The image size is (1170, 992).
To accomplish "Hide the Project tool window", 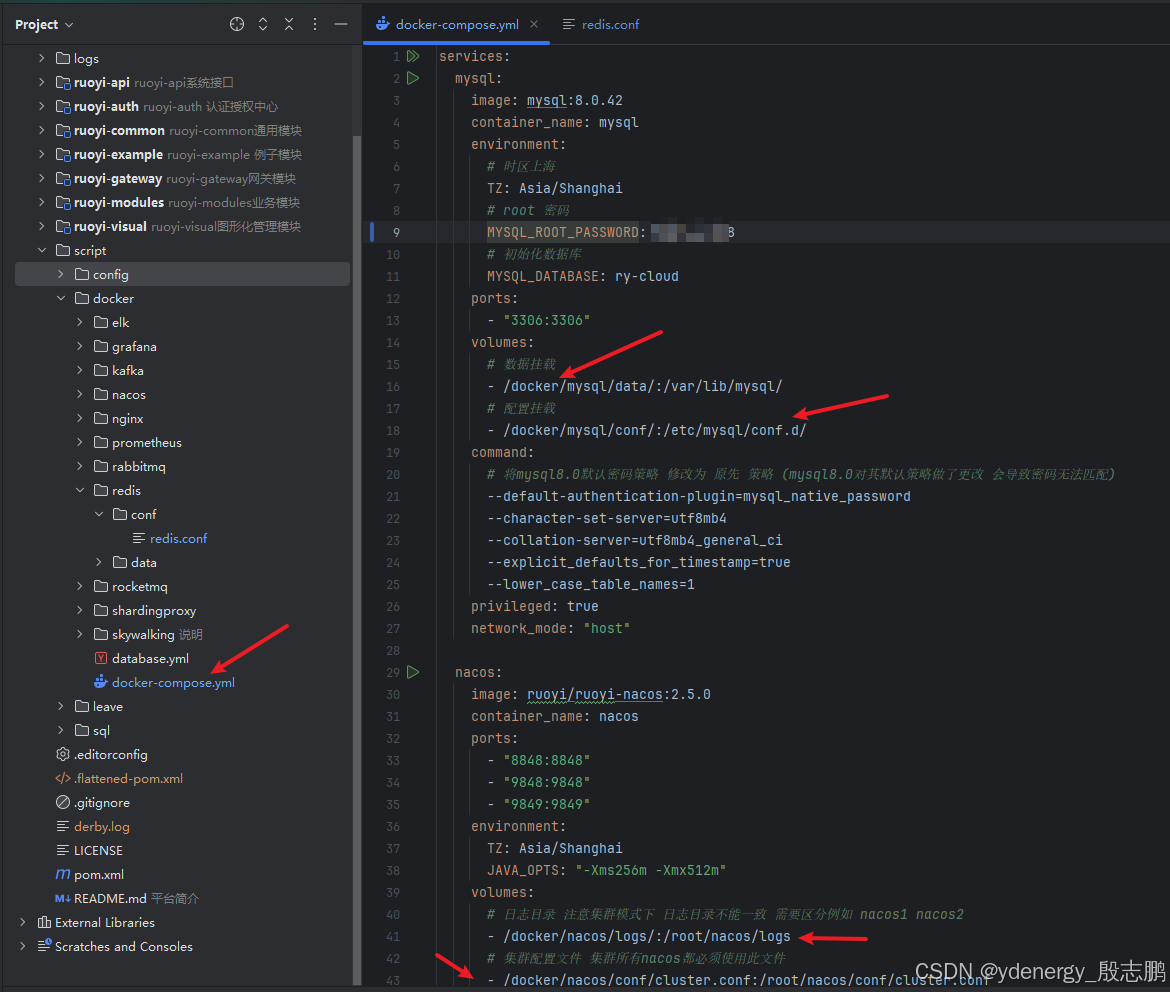I will 341,24.
